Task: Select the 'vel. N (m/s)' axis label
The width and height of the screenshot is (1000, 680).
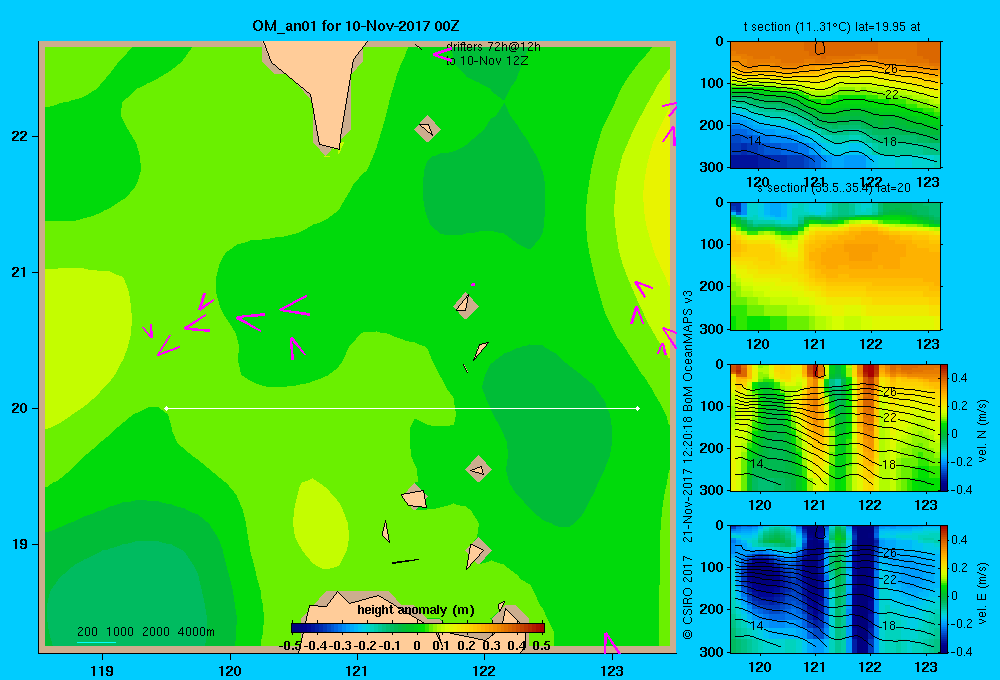Action: pos(982,431)
